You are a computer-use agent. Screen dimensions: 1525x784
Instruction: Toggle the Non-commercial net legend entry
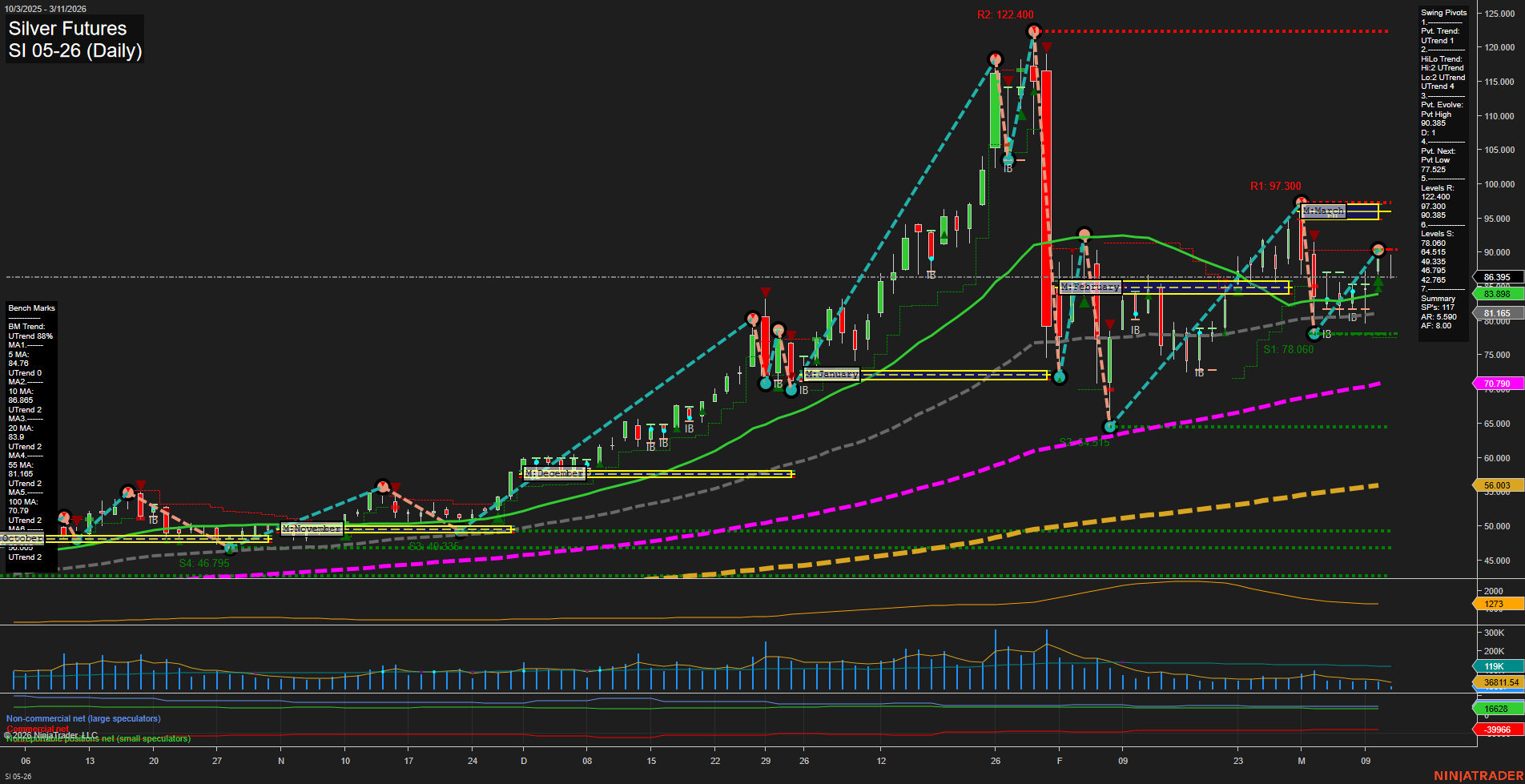[82, 718]
